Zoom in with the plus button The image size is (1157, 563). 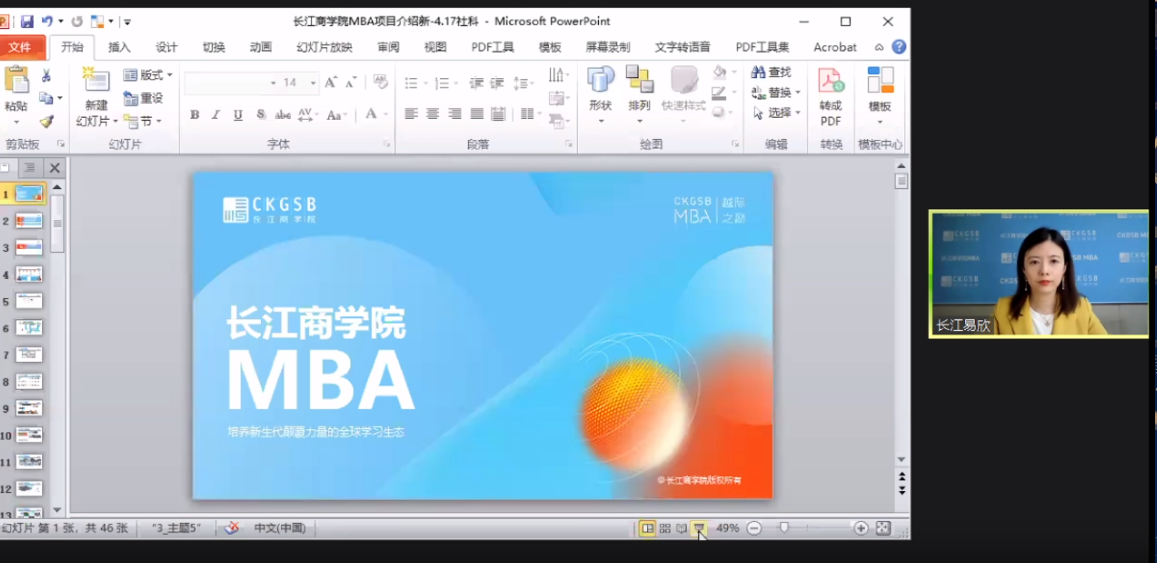[860, 528]
